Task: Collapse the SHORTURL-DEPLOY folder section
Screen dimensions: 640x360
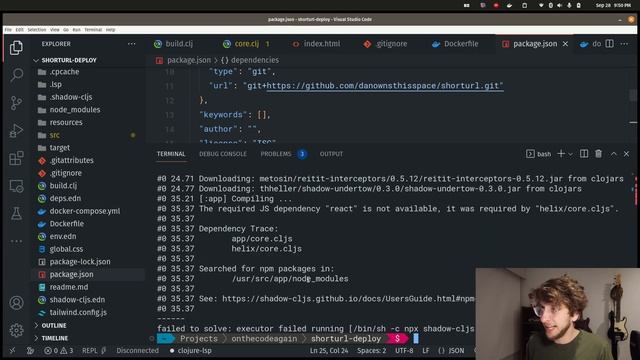Action: [x=69, y=60]
